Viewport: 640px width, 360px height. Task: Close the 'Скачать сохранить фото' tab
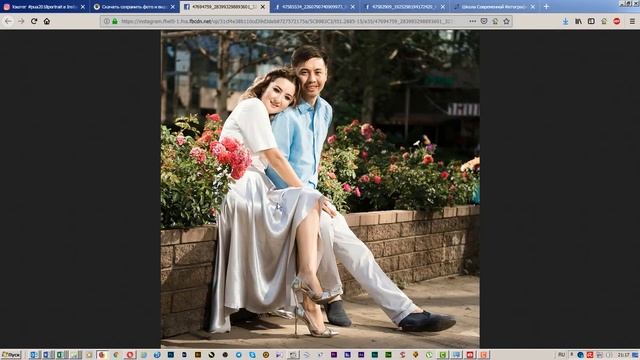point(173,7)
